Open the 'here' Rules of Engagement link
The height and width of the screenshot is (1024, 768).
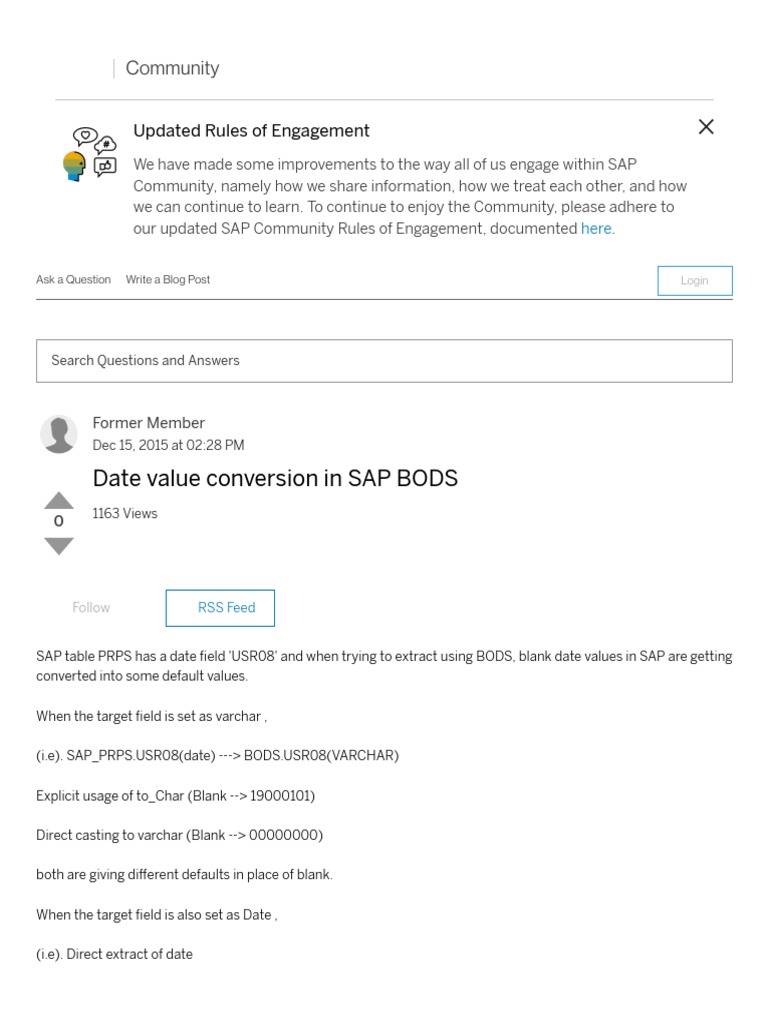(596, 228)
